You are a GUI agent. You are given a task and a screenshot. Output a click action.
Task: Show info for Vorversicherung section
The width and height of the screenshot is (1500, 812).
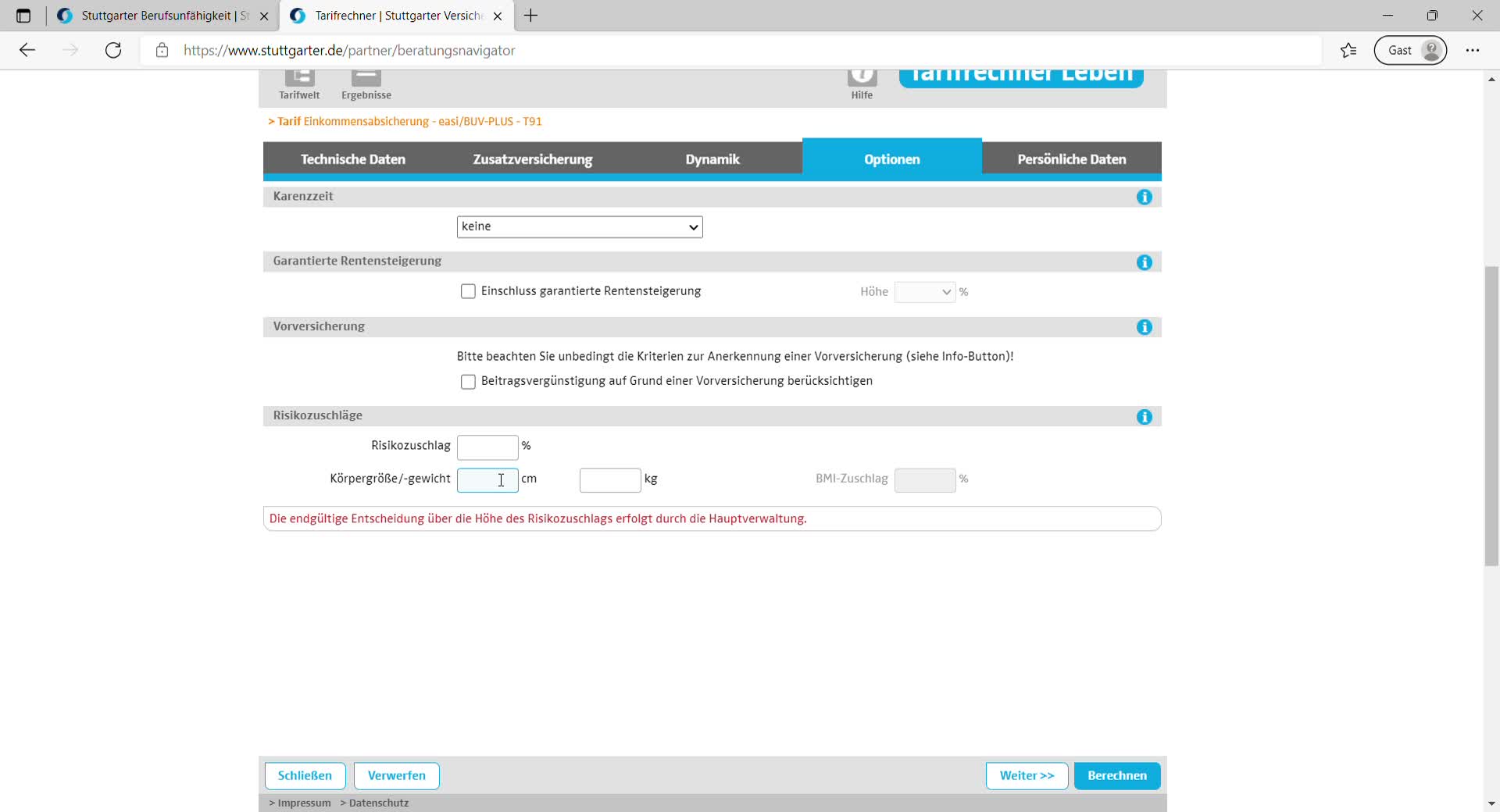(1144, 327)
